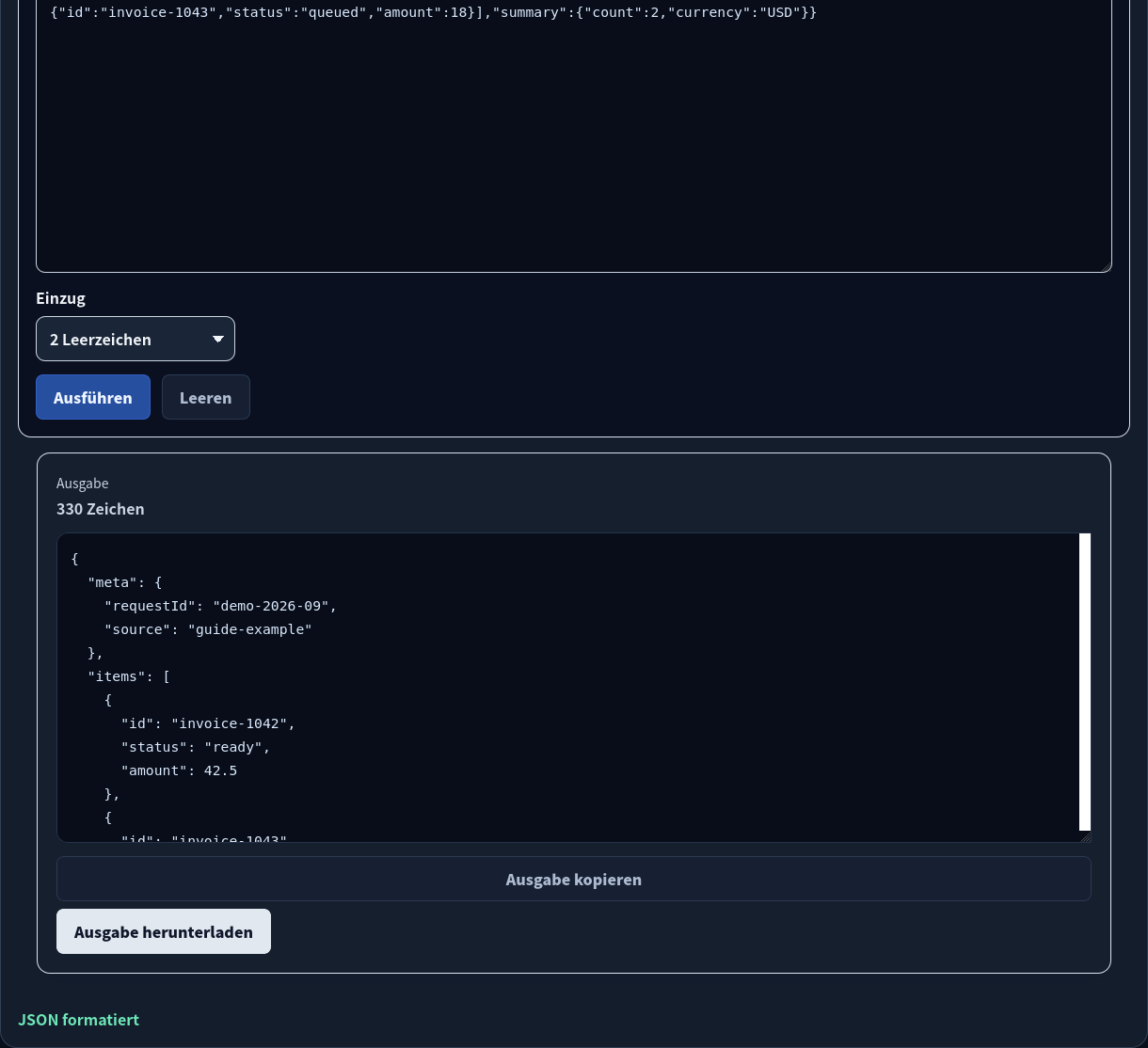The image size is (1148, 1048).
Task: Click the output area's white scrollbar
Action: (1085, 682)
